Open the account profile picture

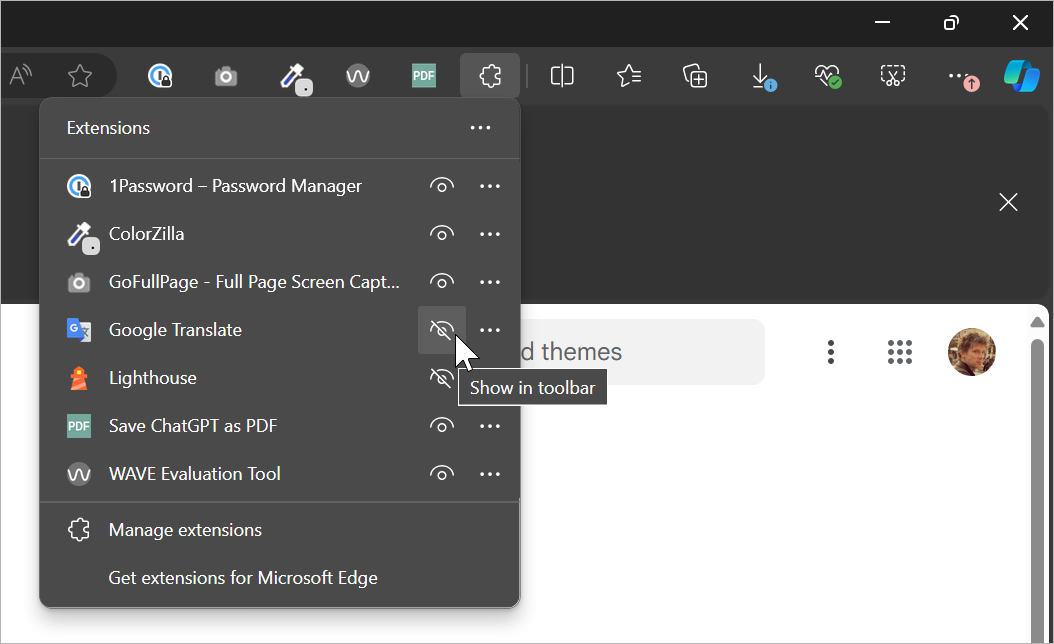971,352
